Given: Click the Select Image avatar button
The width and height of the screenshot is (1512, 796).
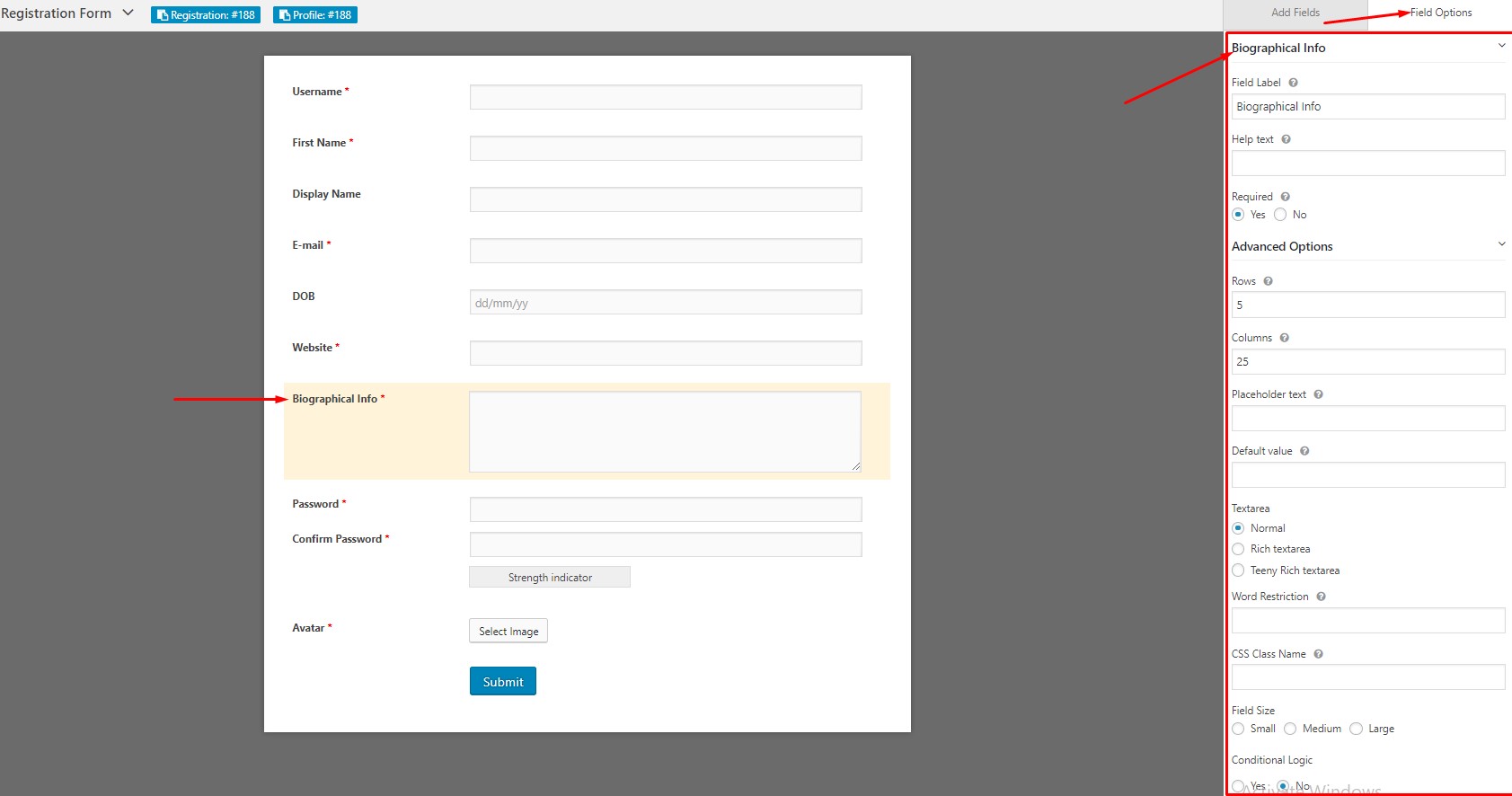Looking at the screenshot, I should 508,631.
